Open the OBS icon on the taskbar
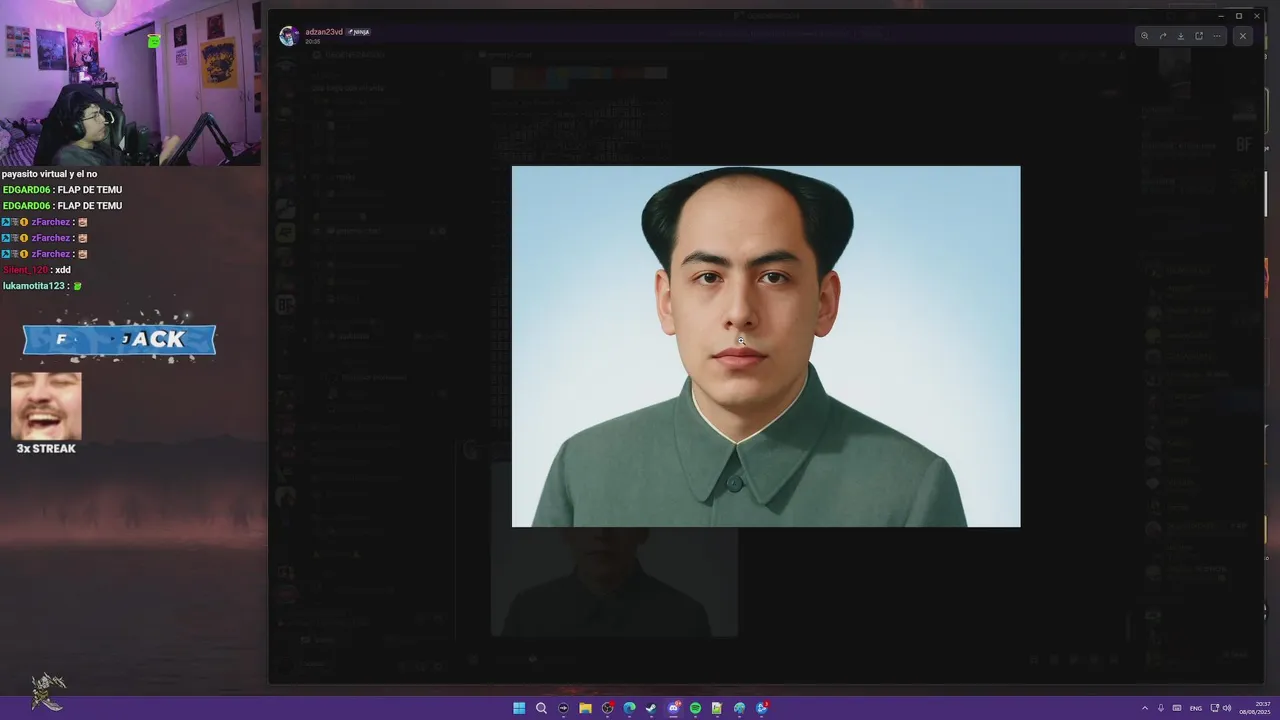The height and width of the screenshot is (720, 1280). pos(607,708)
